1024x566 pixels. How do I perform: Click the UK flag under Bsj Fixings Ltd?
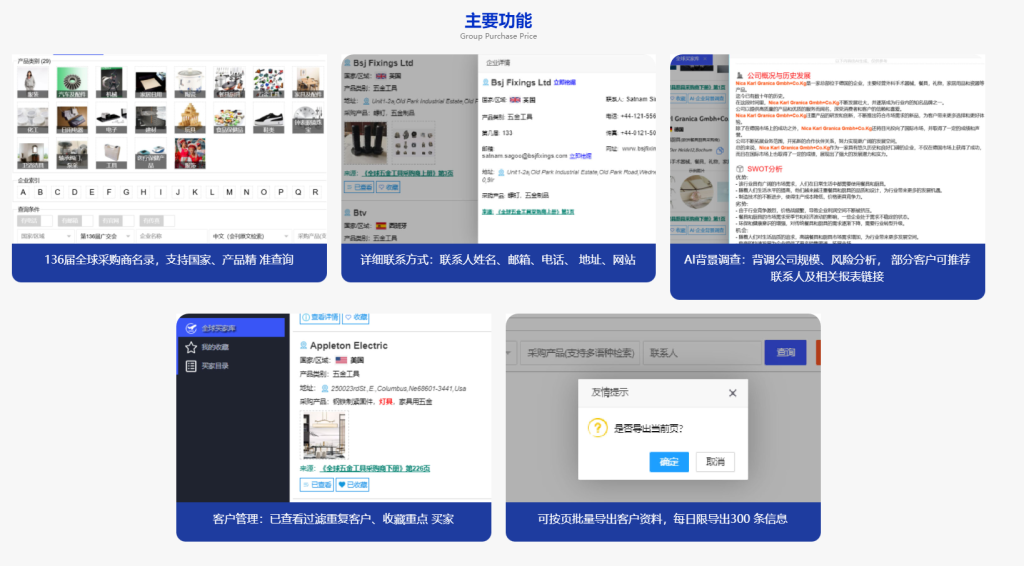point(379,75)
